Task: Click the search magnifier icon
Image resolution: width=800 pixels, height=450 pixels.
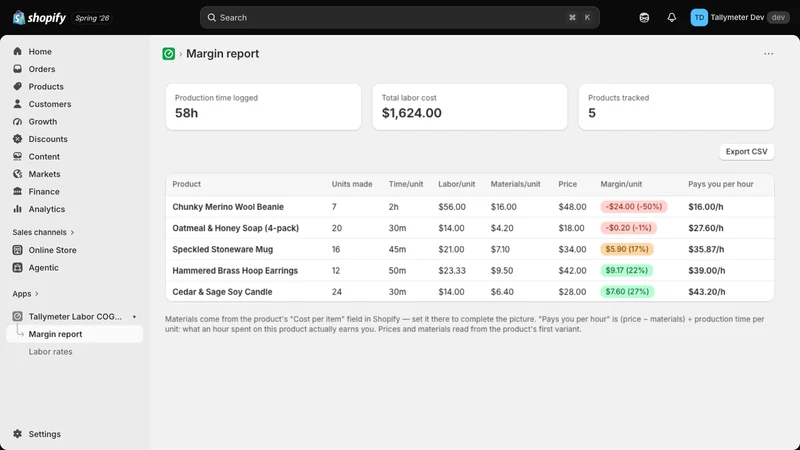Action: (x=212, y=17)
